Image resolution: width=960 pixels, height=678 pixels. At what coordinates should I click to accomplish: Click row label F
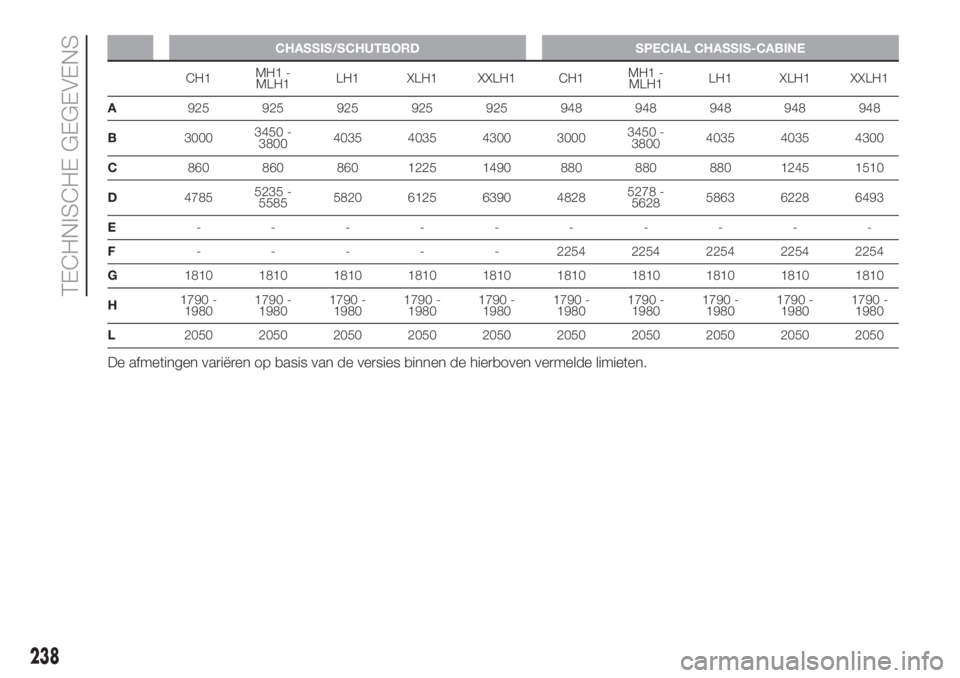[x=111, y=251]
